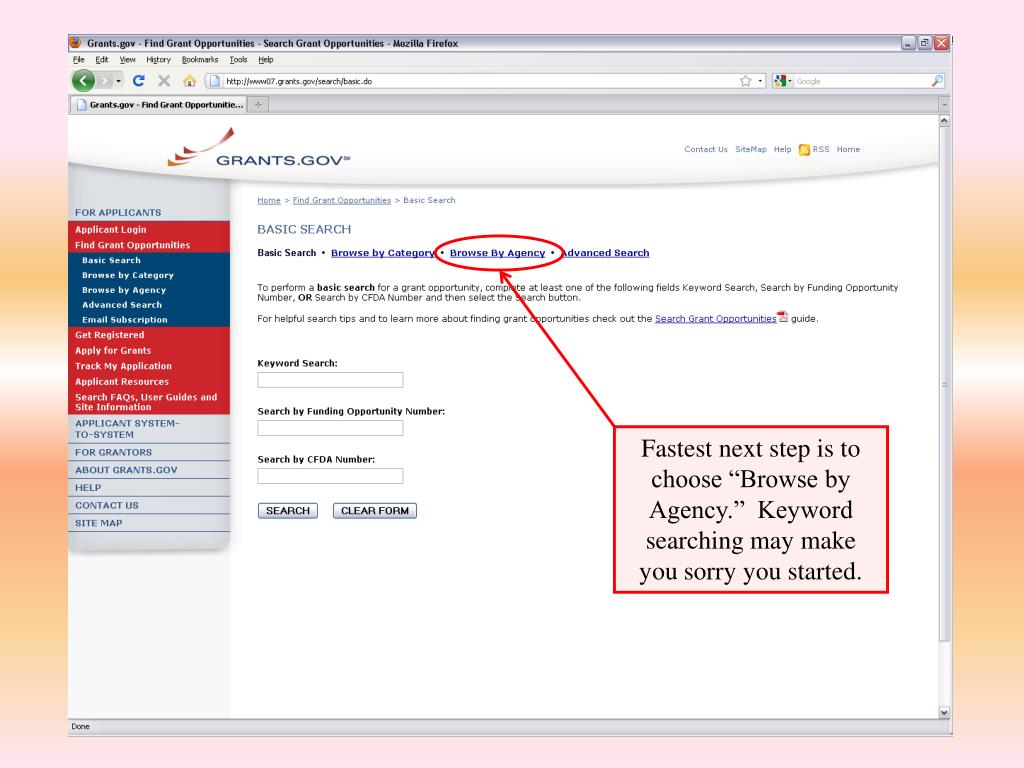Click the Funding Opportunity Number field
Image resolution: width=1024 pixels, height=768 pixels.
[330, 428]
